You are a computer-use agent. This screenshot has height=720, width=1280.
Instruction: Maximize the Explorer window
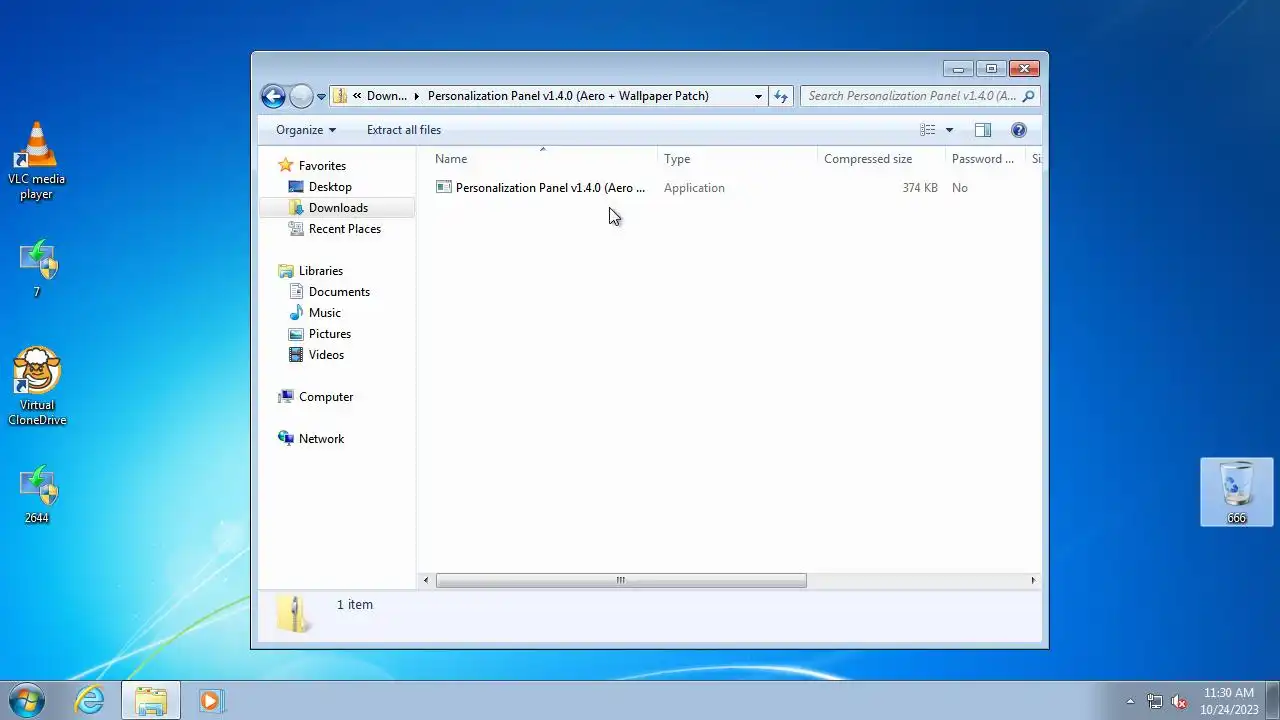(991, 69)
